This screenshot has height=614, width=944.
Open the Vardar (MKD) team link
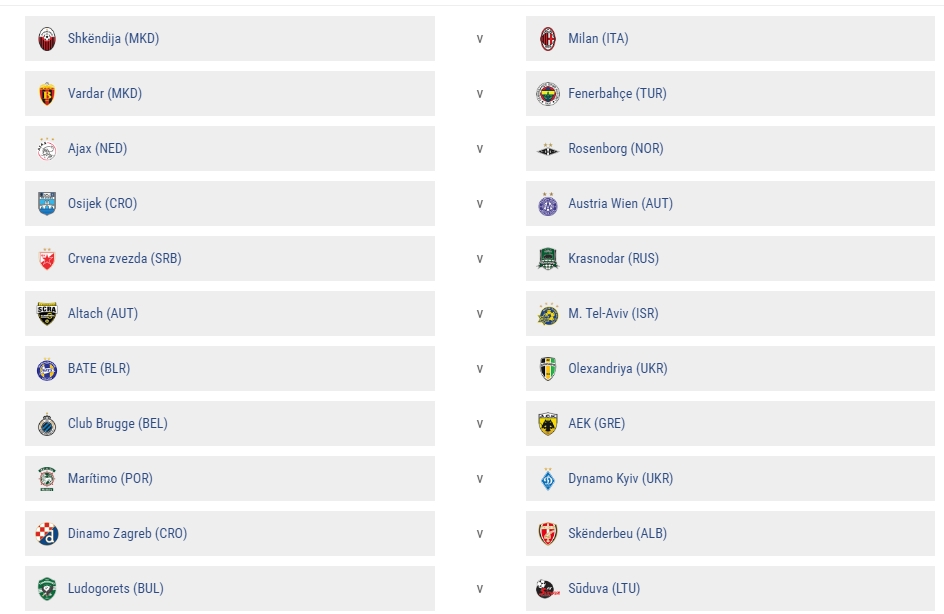click(x=105, y=94)
